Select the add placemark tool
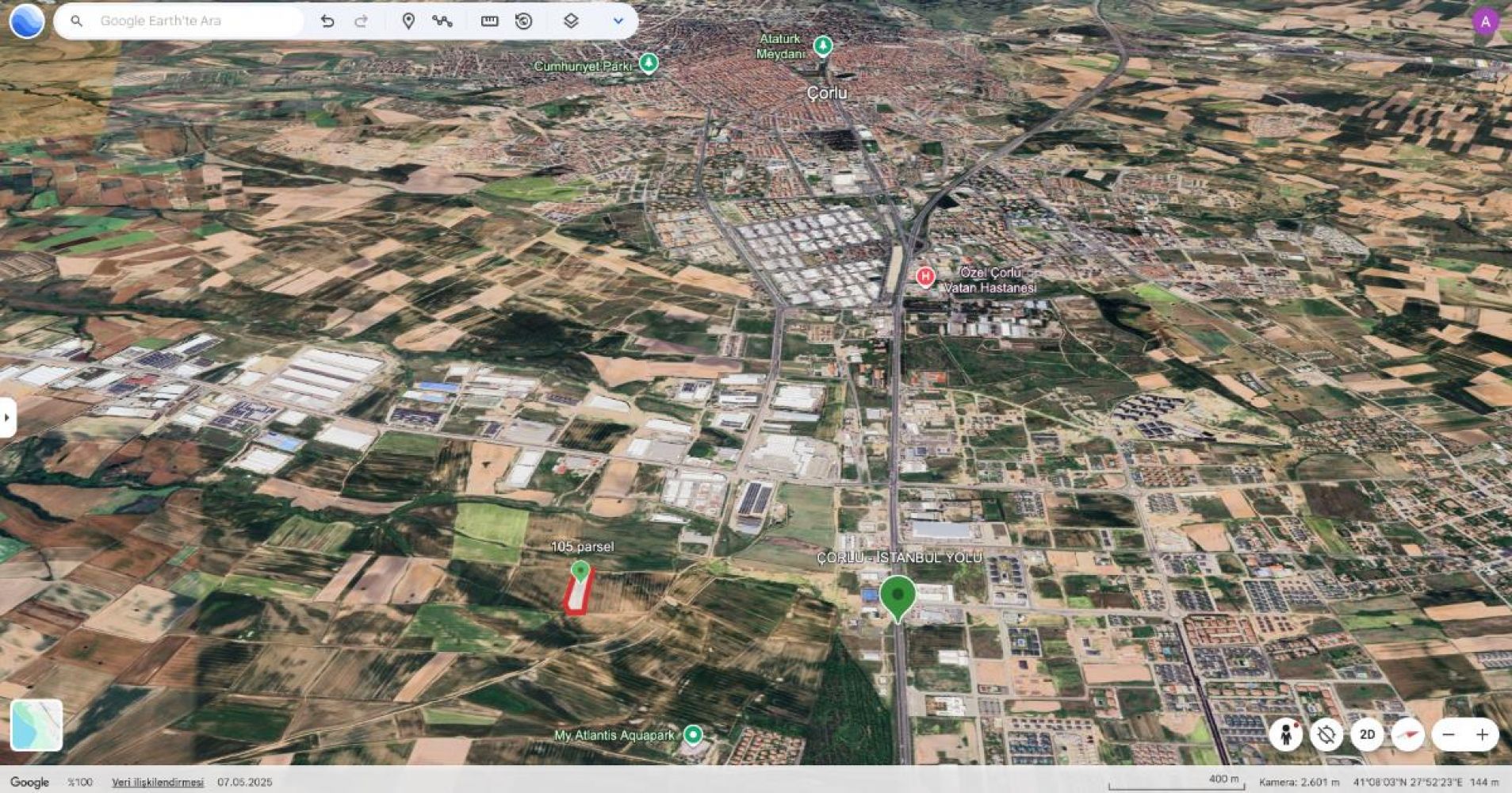The image size is (1512, 793). click(408, 21)
